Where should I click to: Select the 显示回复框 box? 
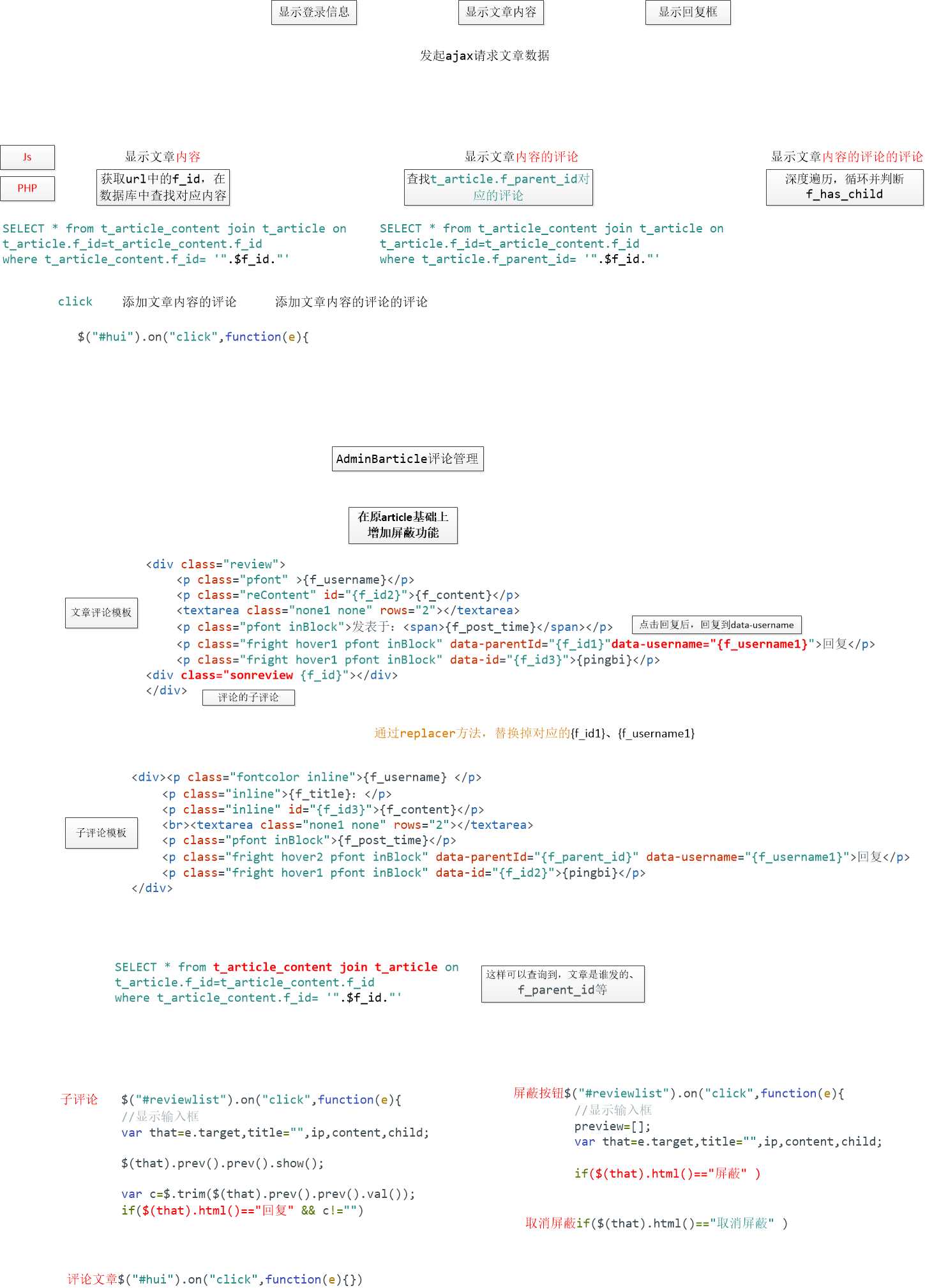click(x=688, y=12)
